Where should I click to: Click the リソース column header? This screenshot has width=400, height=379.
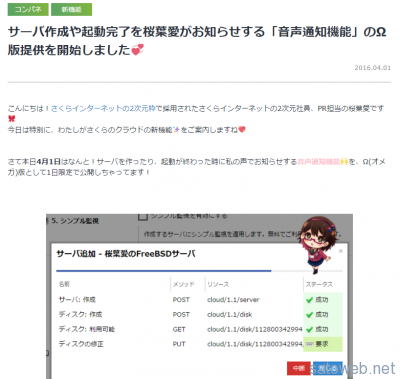tap(218, 284)
